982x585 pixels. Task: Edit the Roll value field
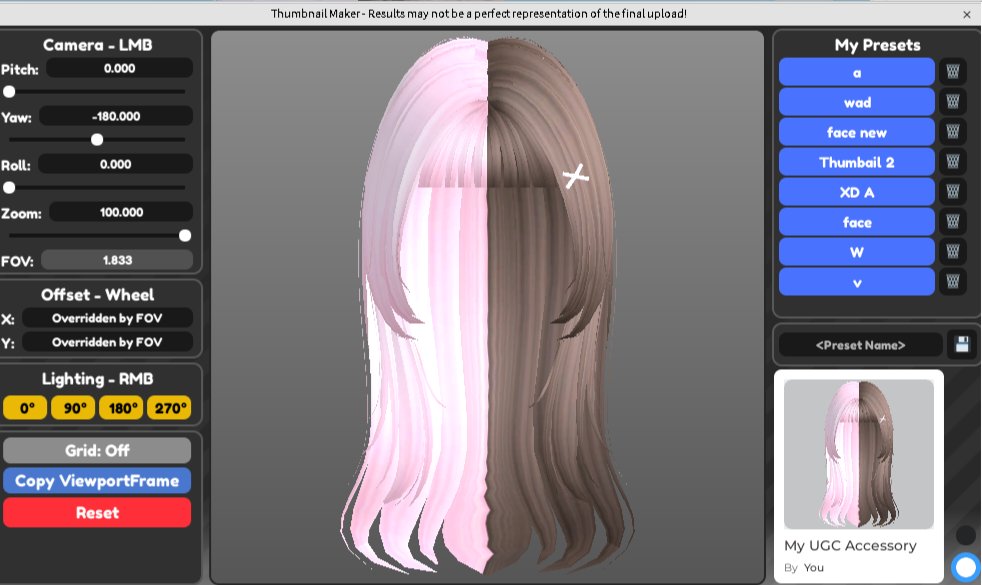click(116, 164)
